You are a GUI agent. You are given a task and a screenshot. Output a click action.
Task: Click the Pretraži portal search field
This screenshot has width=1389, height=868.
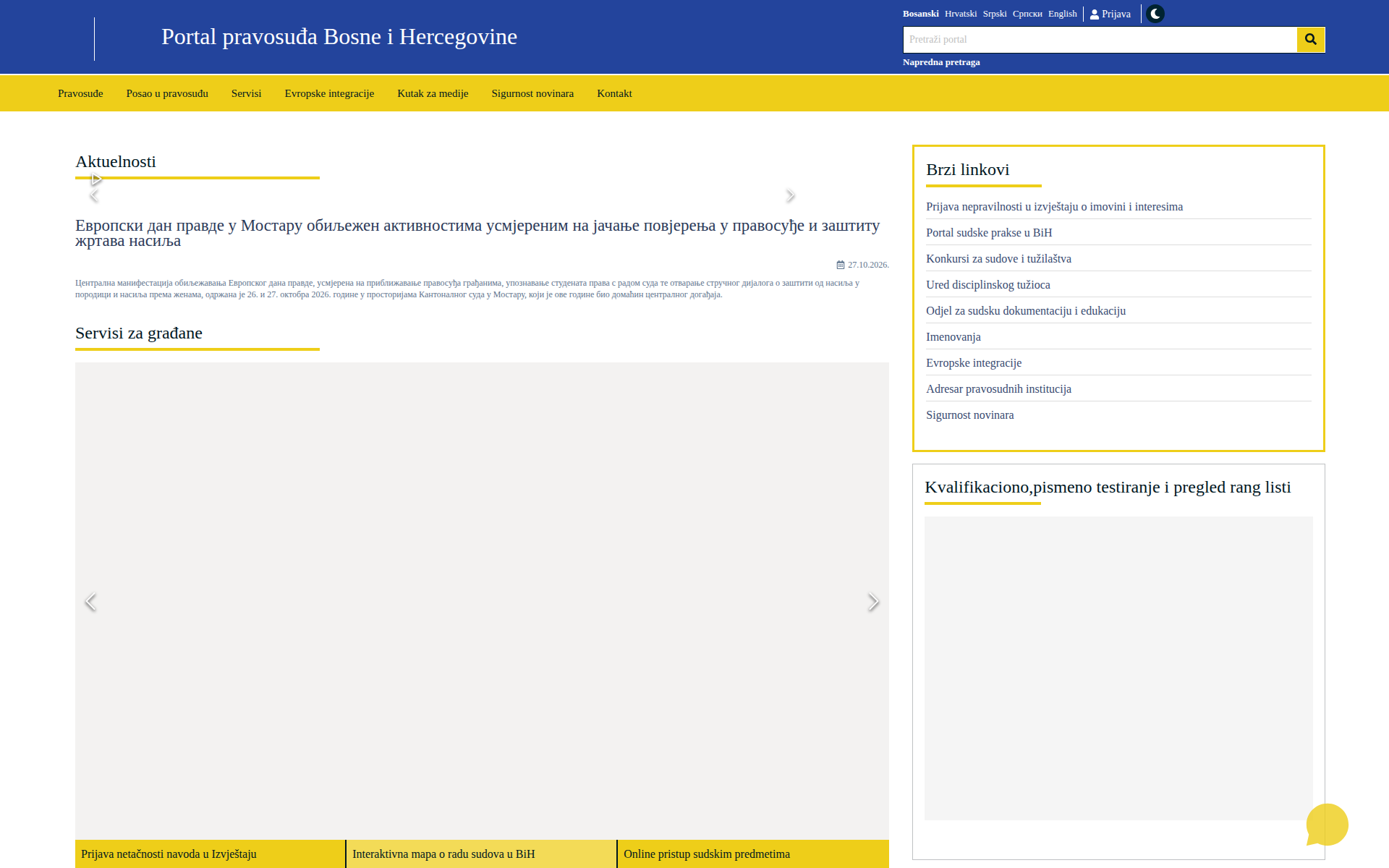(x=1100, y=40)
